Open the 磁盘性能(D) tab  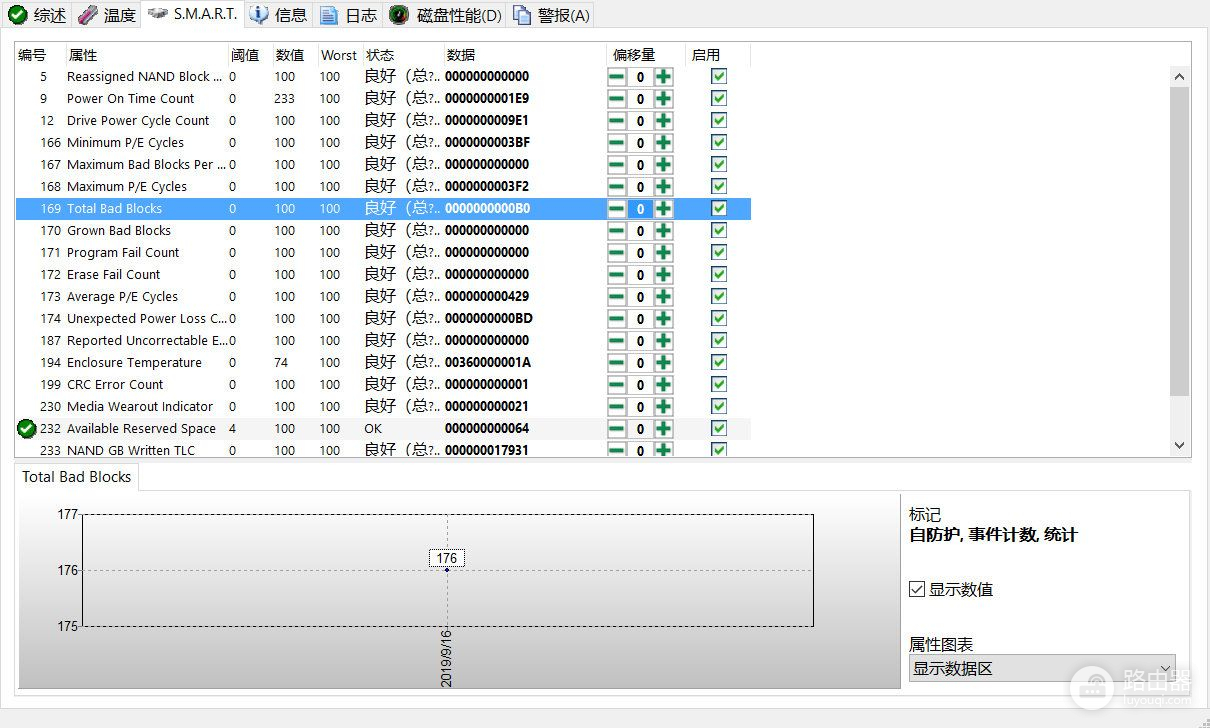click(x=446, y=15)
